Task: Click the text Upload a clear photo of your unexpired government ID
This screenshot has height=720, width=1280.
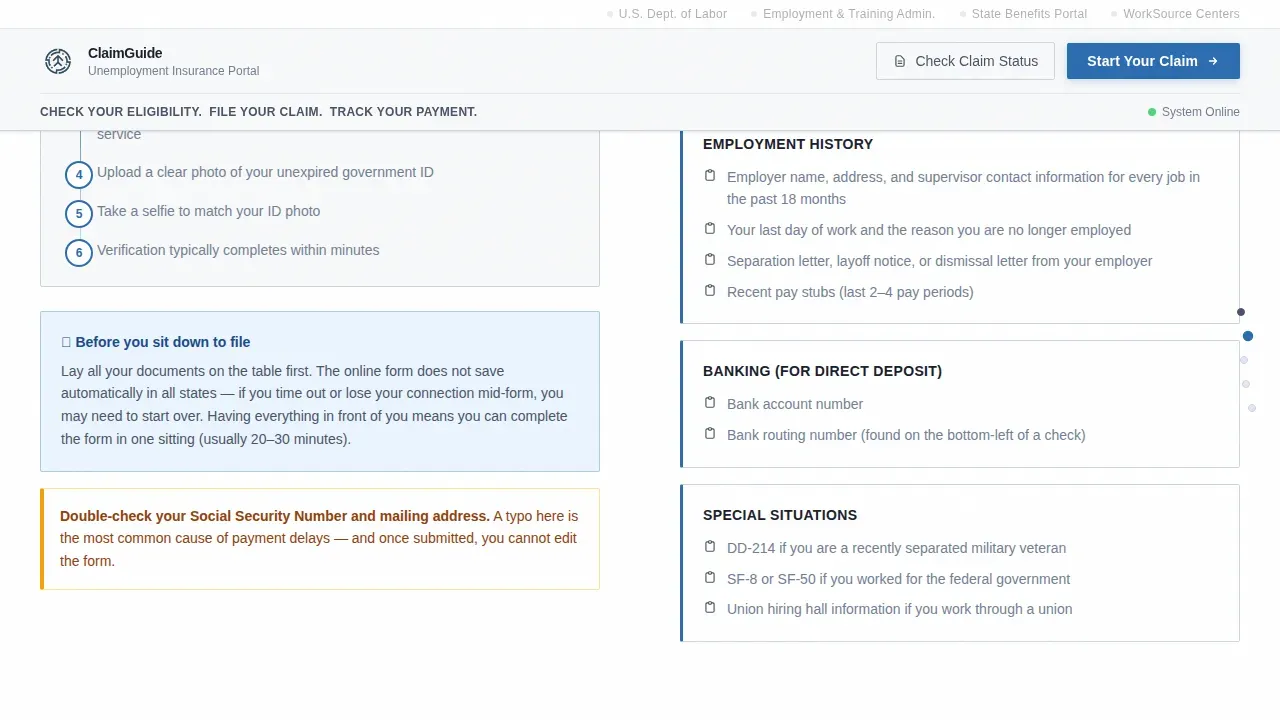Action: [265, 172]
